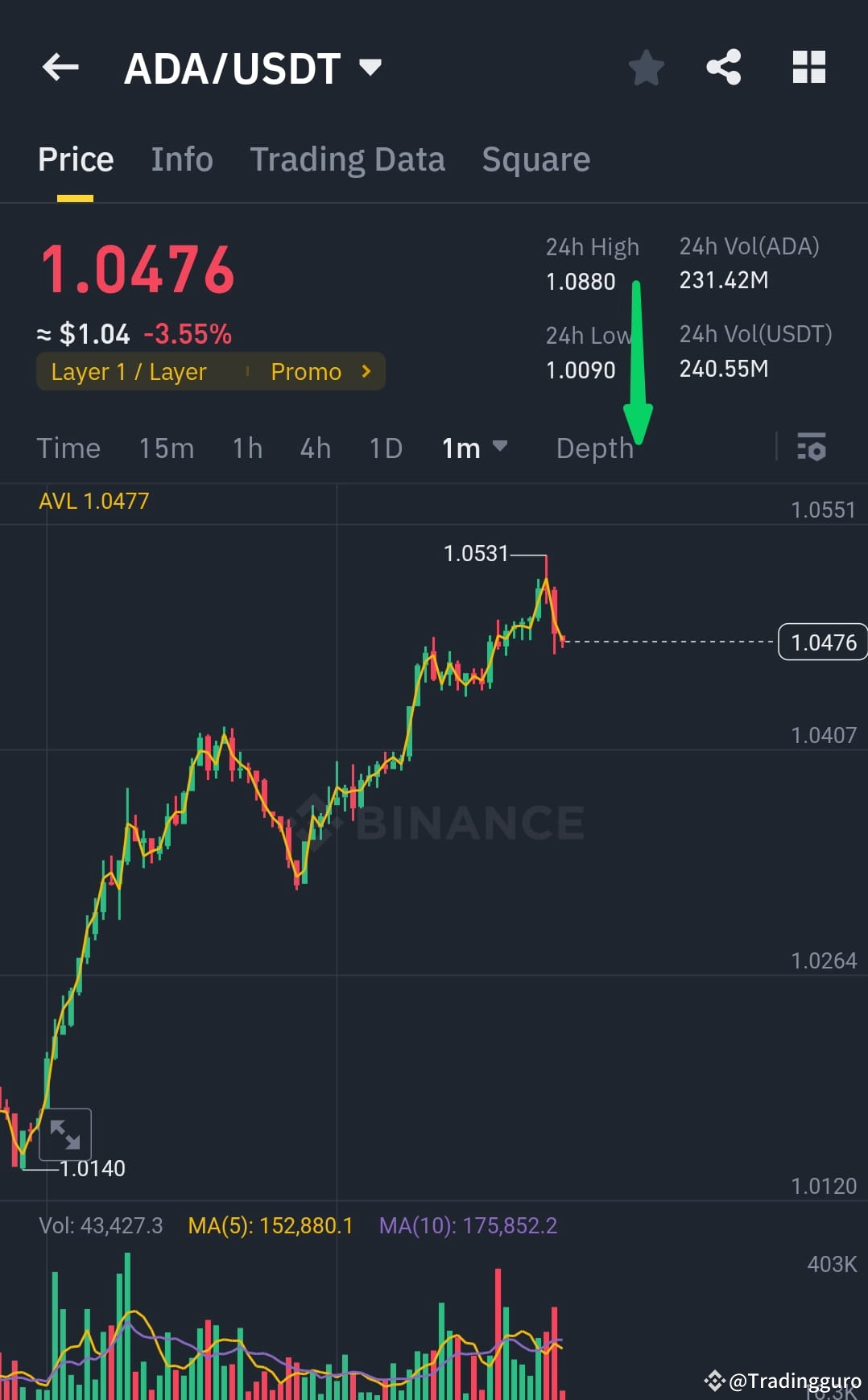Enable the 4h candle view
This screenshot has width=868, height=1400.
point(315,448)
